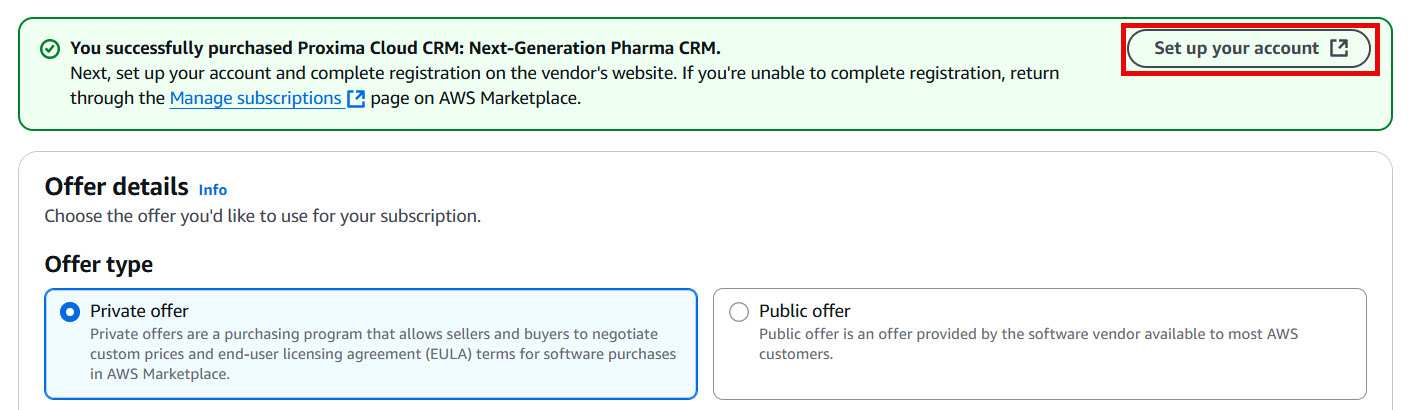Click the 'Choose the offer' subtitle text
Viewport: 1409px width, 410px height.
pyautogui.click(x=262, y=216)
